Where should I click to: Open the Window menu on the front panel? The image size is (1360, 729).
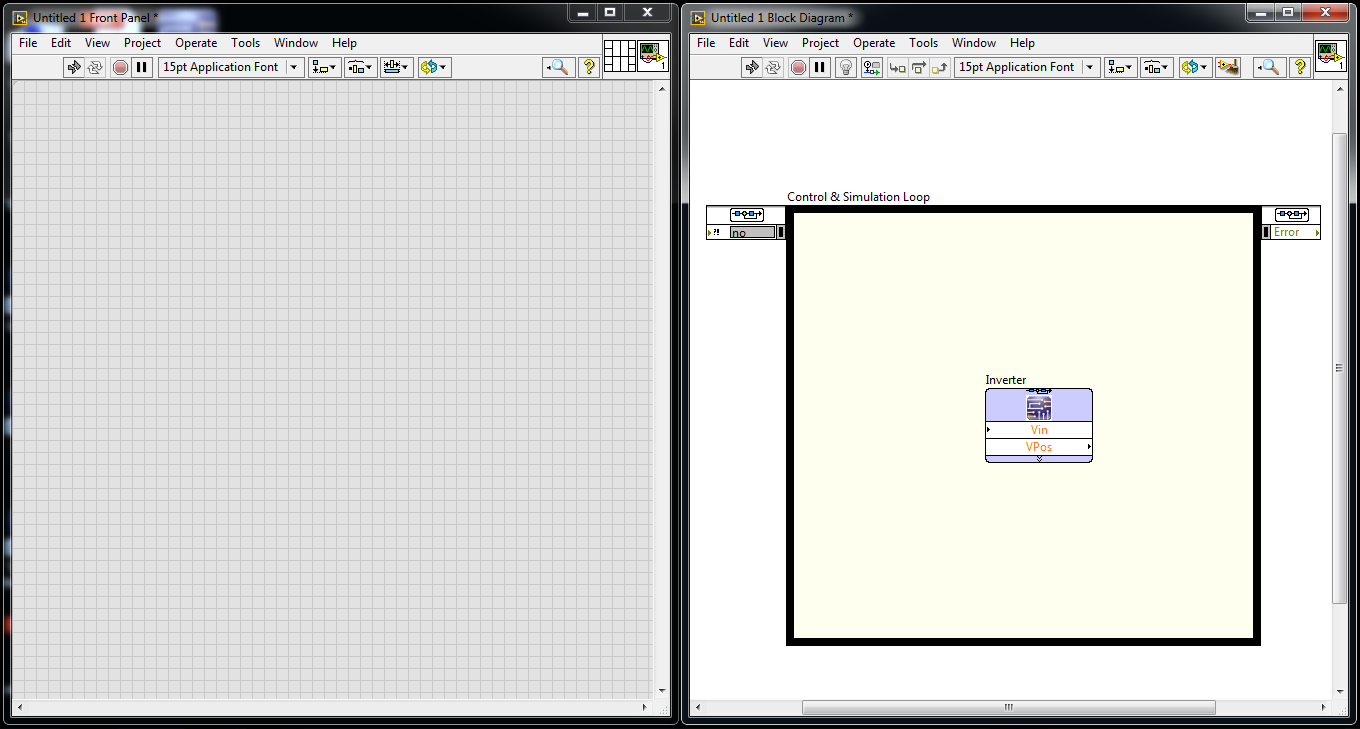point(296,43)
